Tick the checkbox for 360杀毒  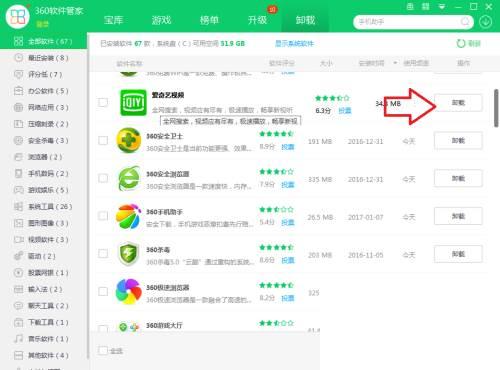[x=103, y=254]
